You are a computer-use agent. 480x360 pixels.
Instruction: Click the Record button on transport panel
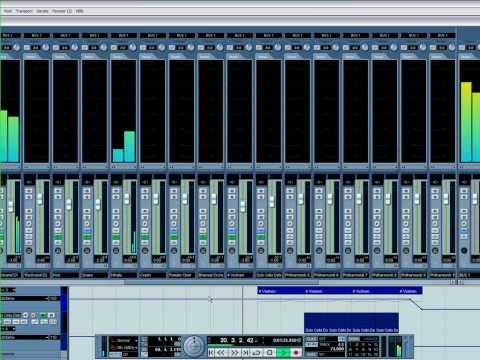(x=296, y=352)
